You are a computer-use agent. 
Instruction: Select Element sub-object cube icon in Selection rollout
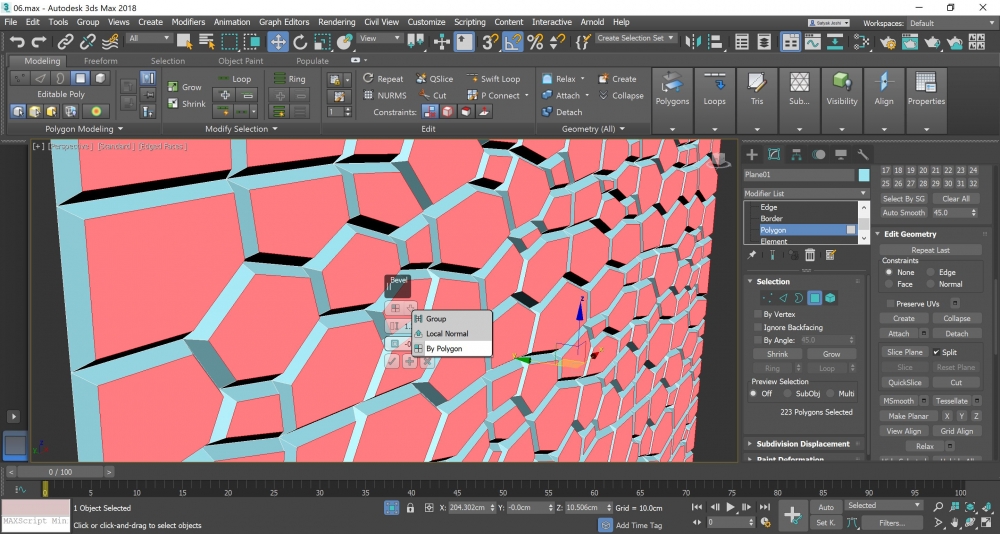[x=830, y=298]
